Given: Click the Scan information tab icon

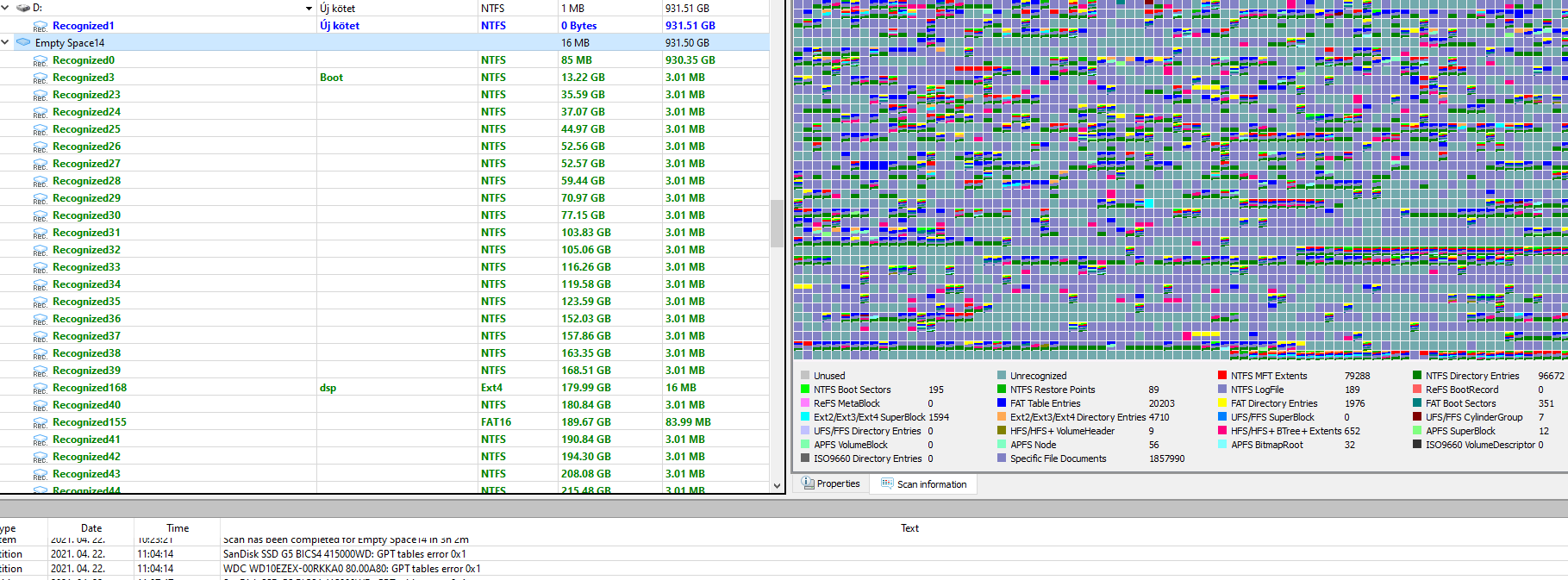Looking at the screenshot, I should pyautogui.click(x=887, y=484).
